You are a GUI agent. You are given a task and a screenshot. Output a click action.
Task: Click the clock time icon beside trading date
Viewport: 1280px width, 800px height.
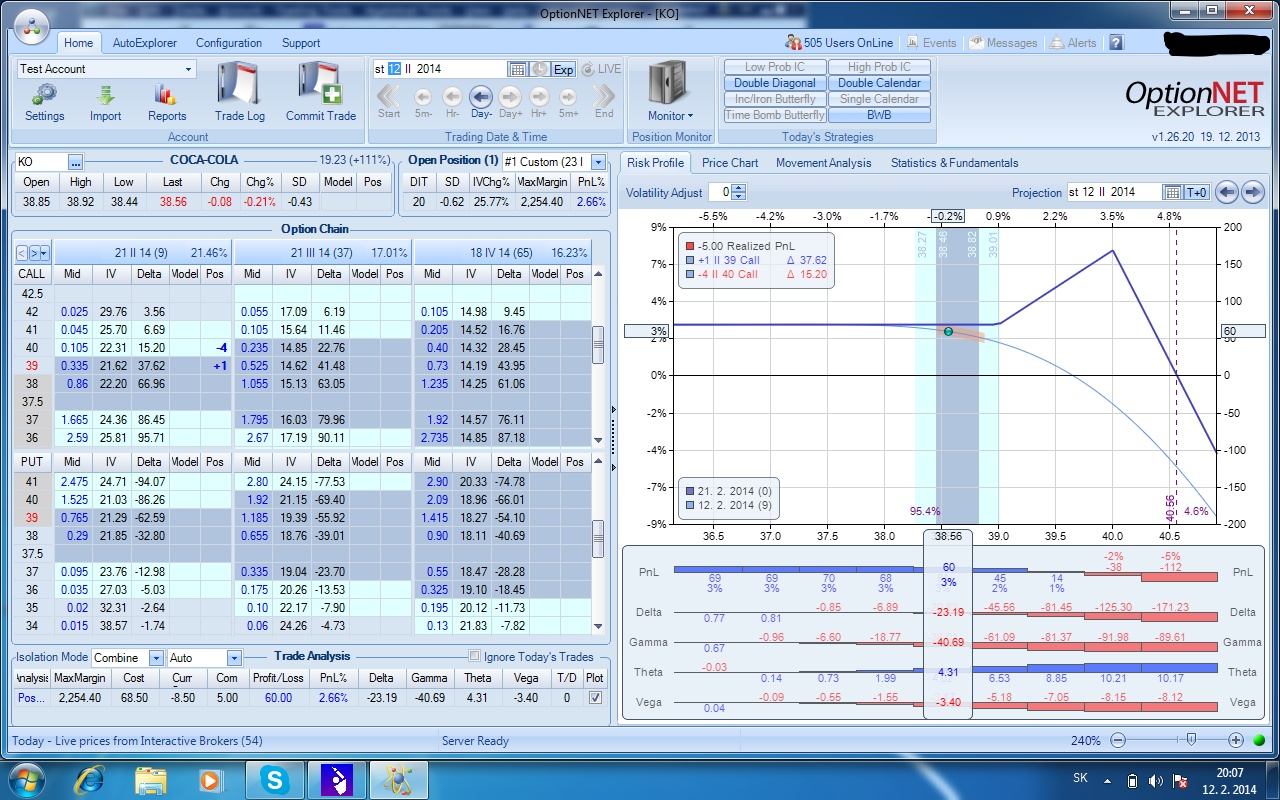539,69
